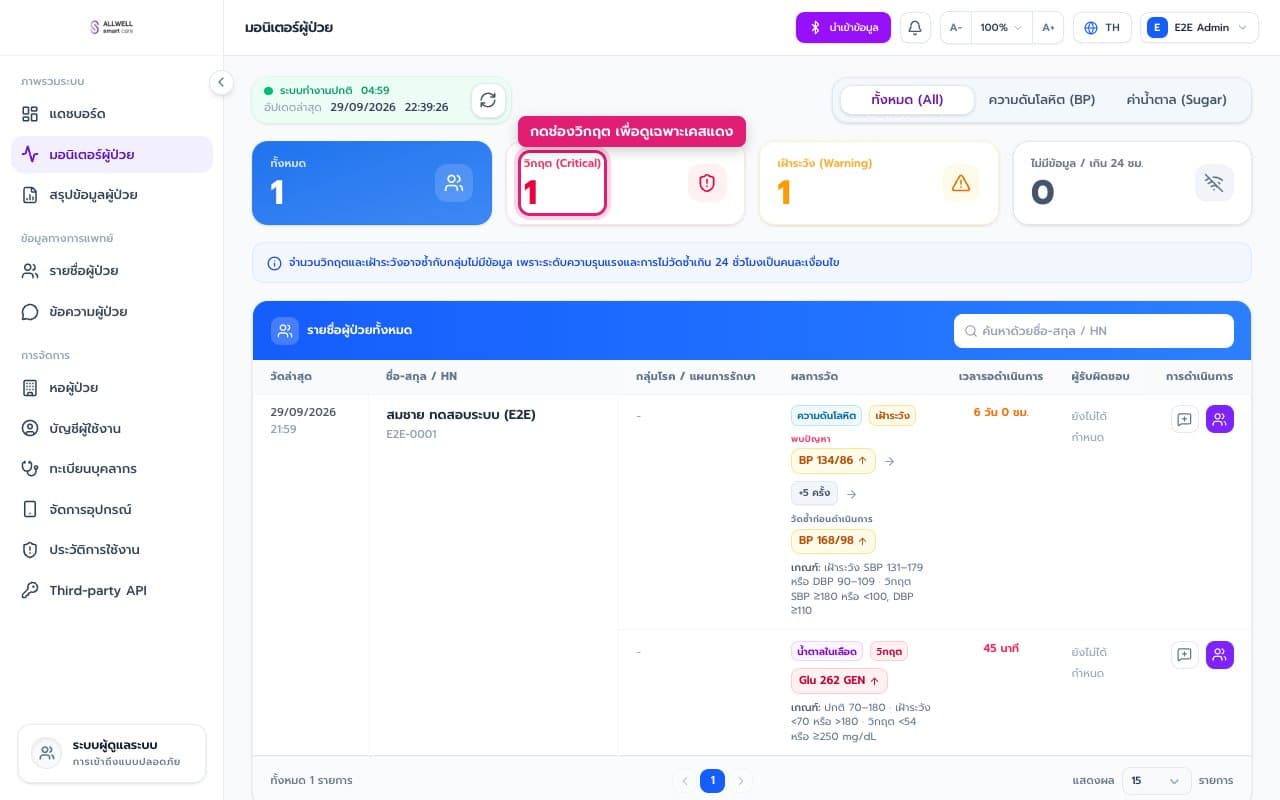1280x800 pixels.
Task: Open จัดการอุปกรณ์ in the sidebar
Action: (112, 510)
